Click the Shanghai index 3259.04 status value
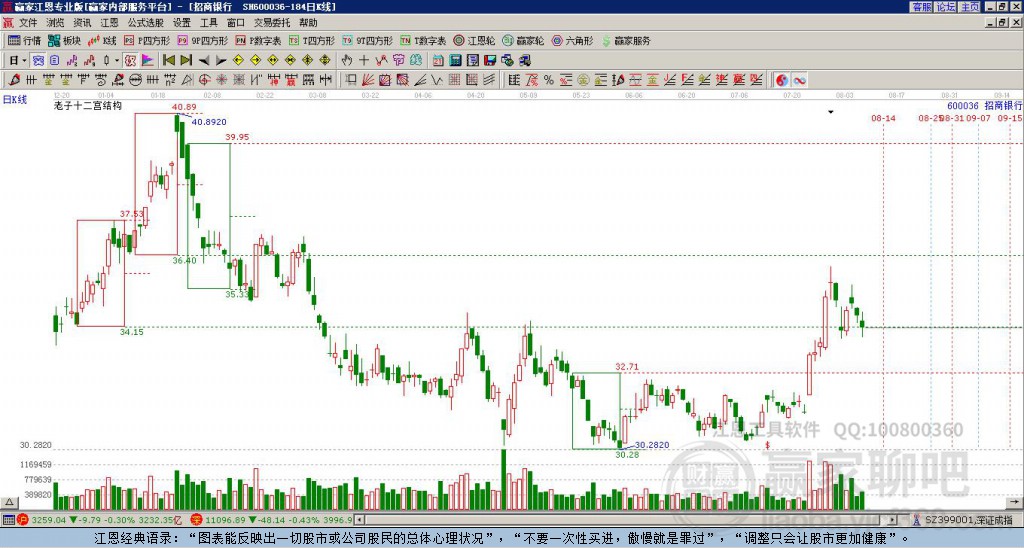This screenshot has width=1024, height=548. point(49,520)
